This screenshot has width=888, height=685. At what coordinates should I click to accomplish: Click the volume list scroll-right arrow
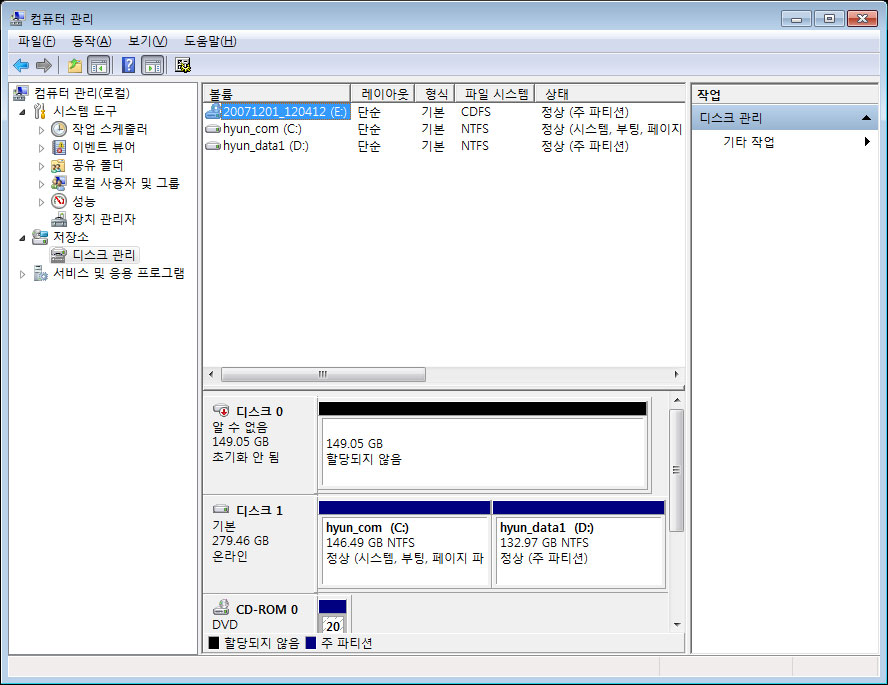point(676,374)
